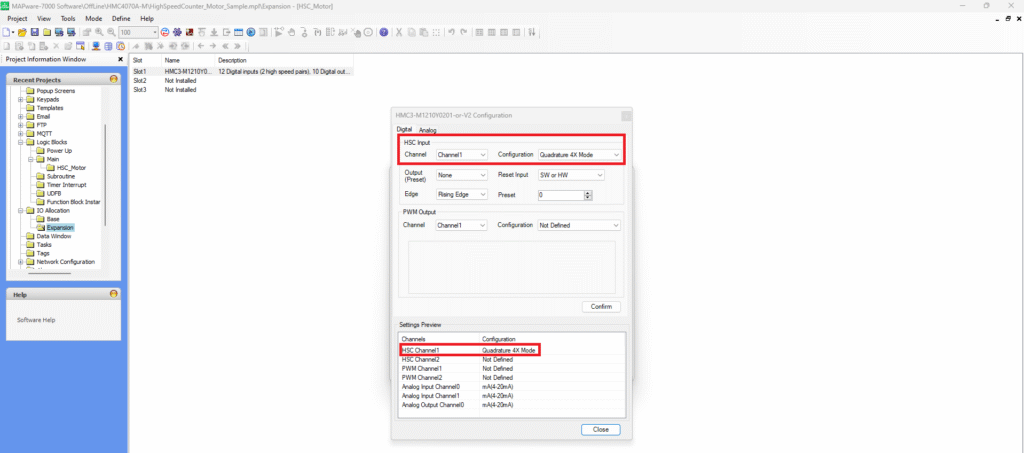Collapse the Logic Blocks tree node

click(22, 142)
